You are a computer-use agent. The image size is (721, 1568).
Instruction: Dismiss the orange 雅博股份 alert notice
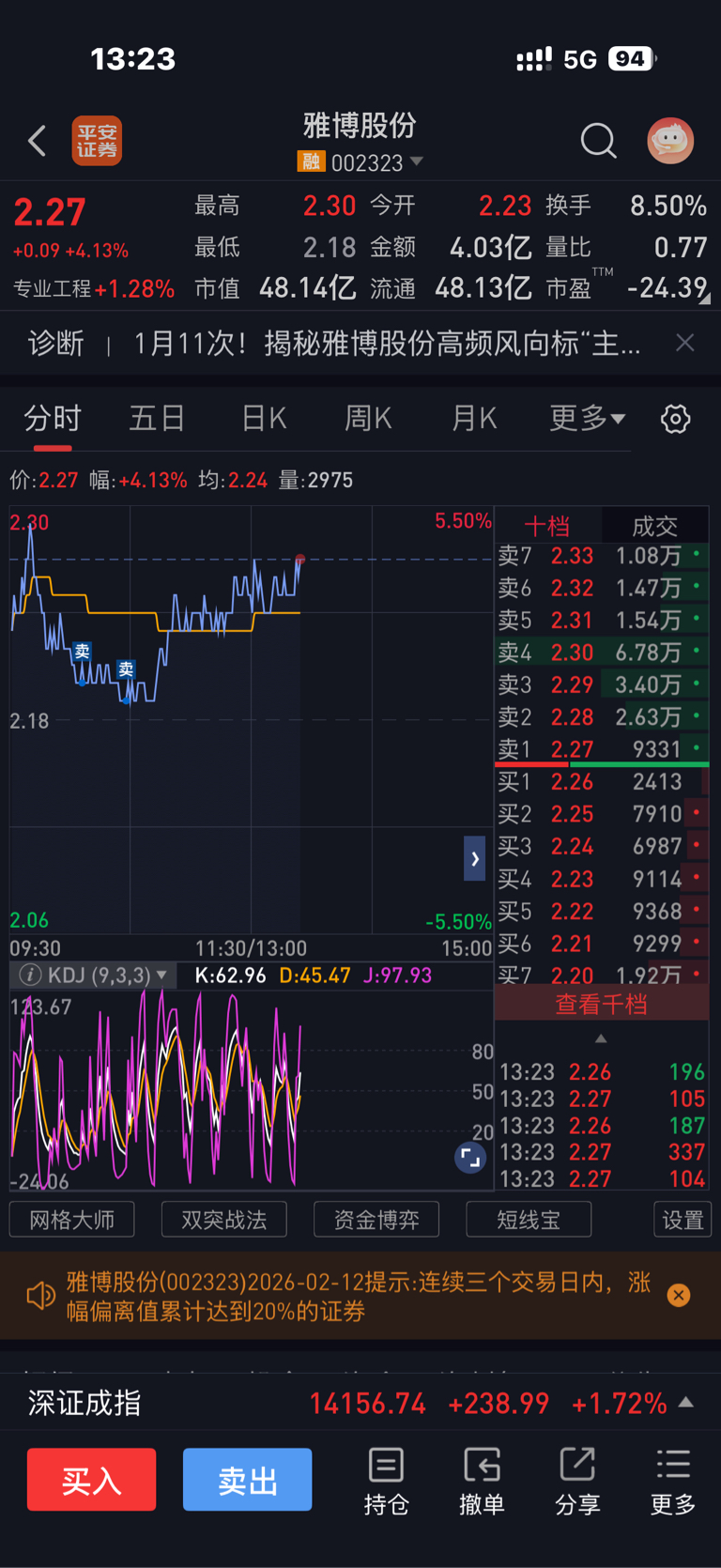point(679,1296)
